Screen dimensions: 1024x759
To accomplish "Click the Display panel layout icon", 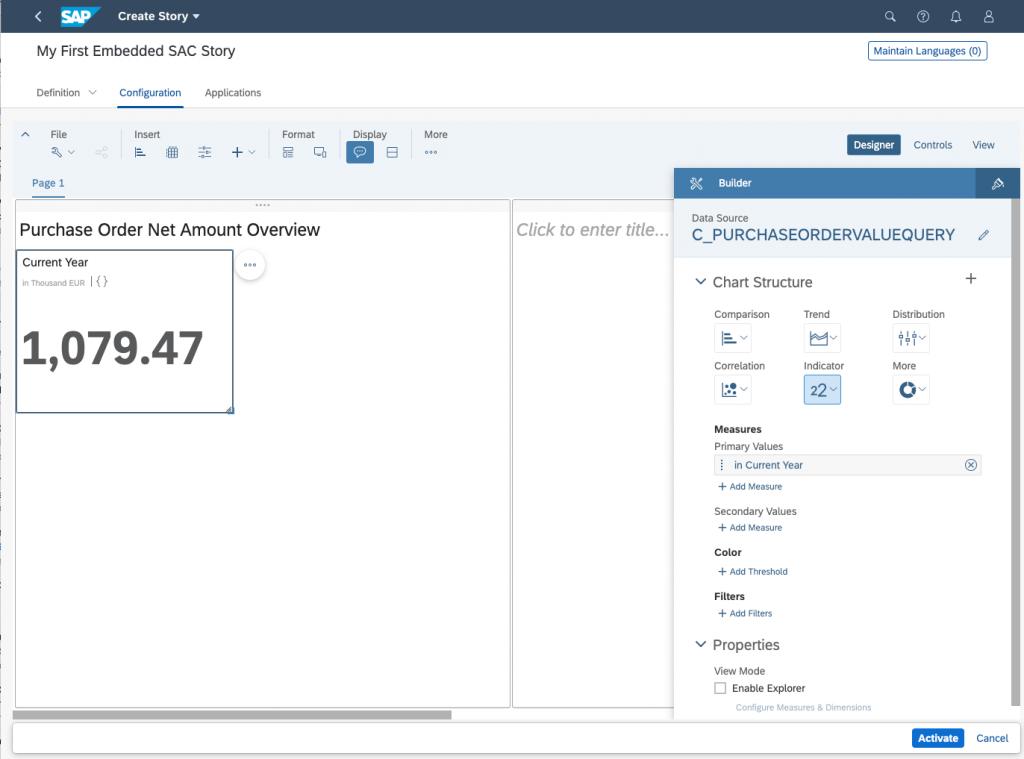I will point(392,152).
